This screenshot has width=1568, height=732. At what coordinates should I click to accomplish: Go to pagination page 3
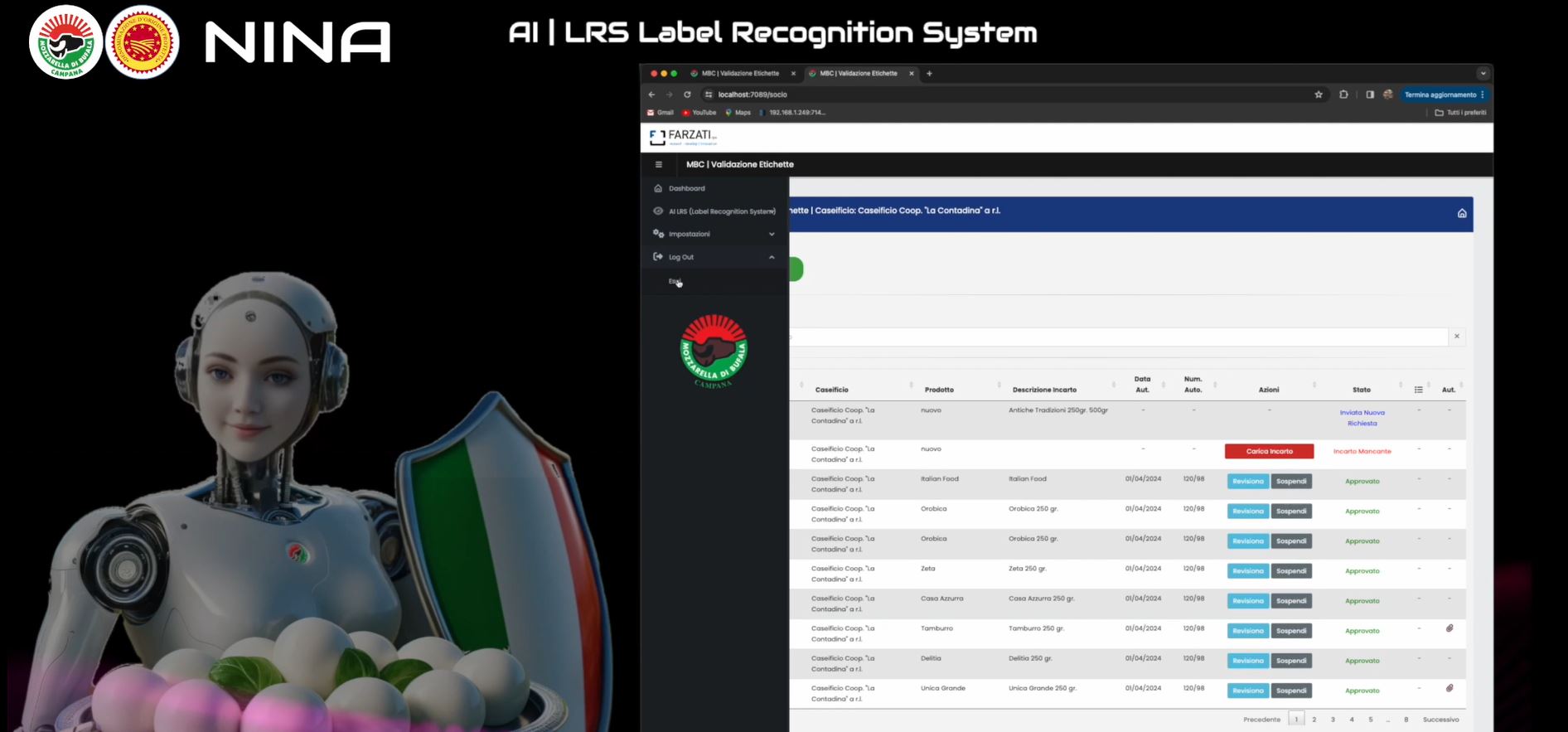1333,720
